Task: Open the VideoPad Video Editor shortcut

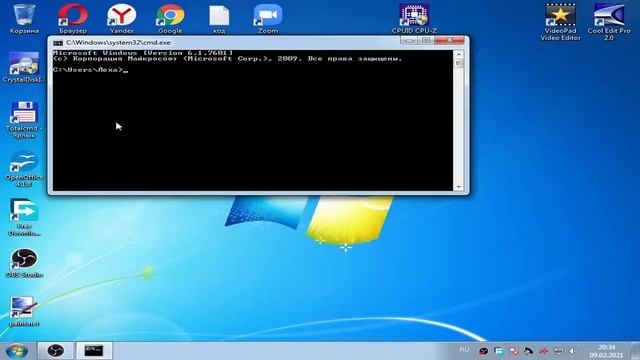Action: 560,22
